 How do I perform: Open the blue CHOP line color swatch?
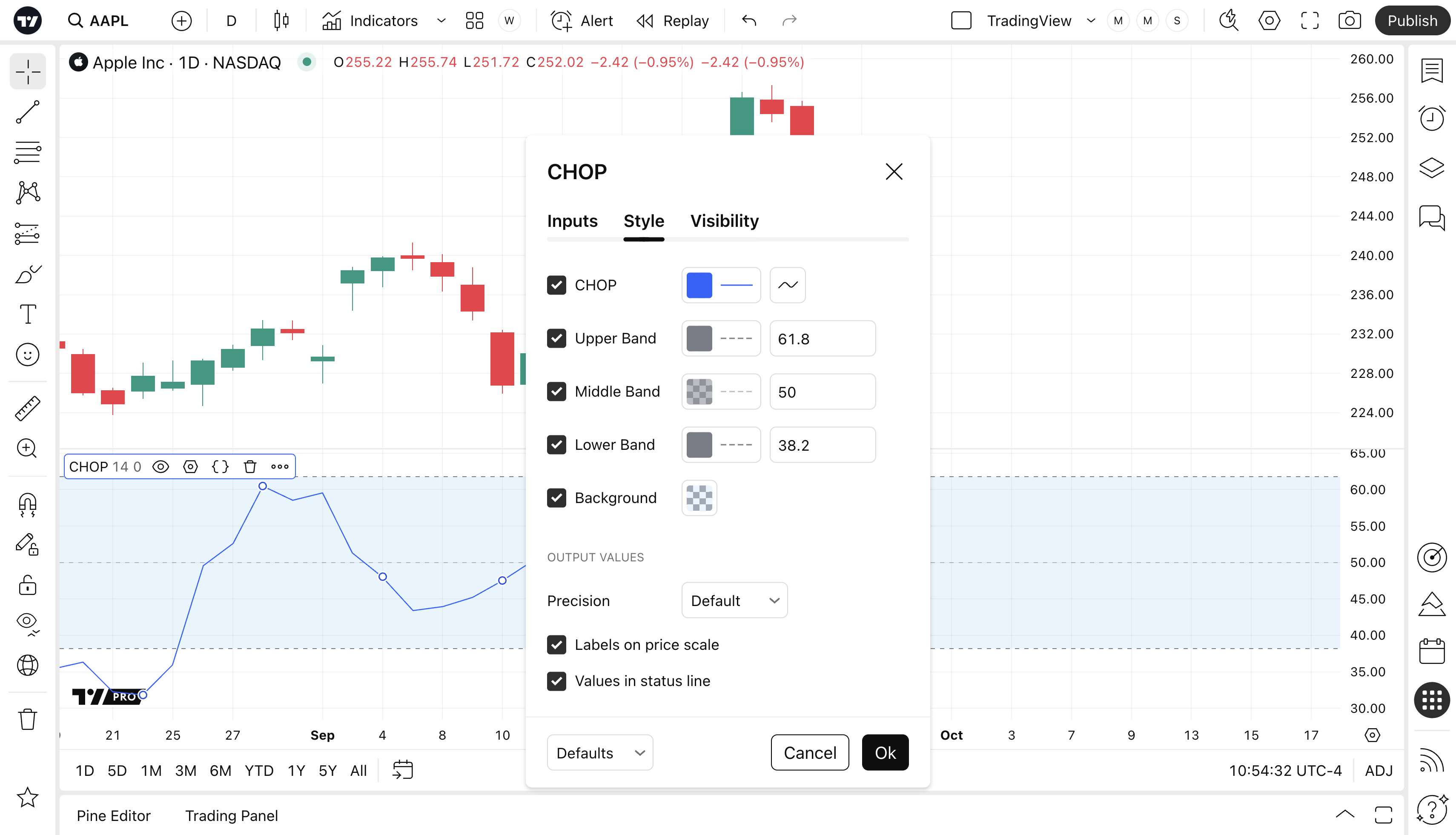pyautogui.click(x=699, y=285)
